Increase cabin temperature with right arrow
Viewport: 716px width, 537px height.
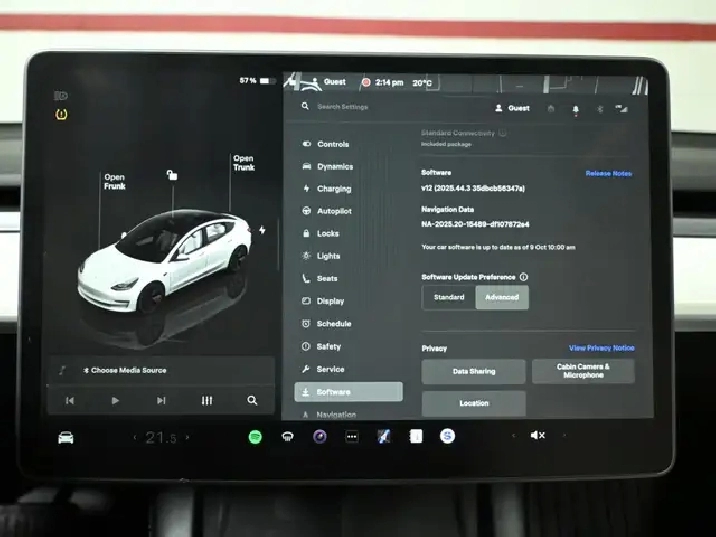(187, 437)
